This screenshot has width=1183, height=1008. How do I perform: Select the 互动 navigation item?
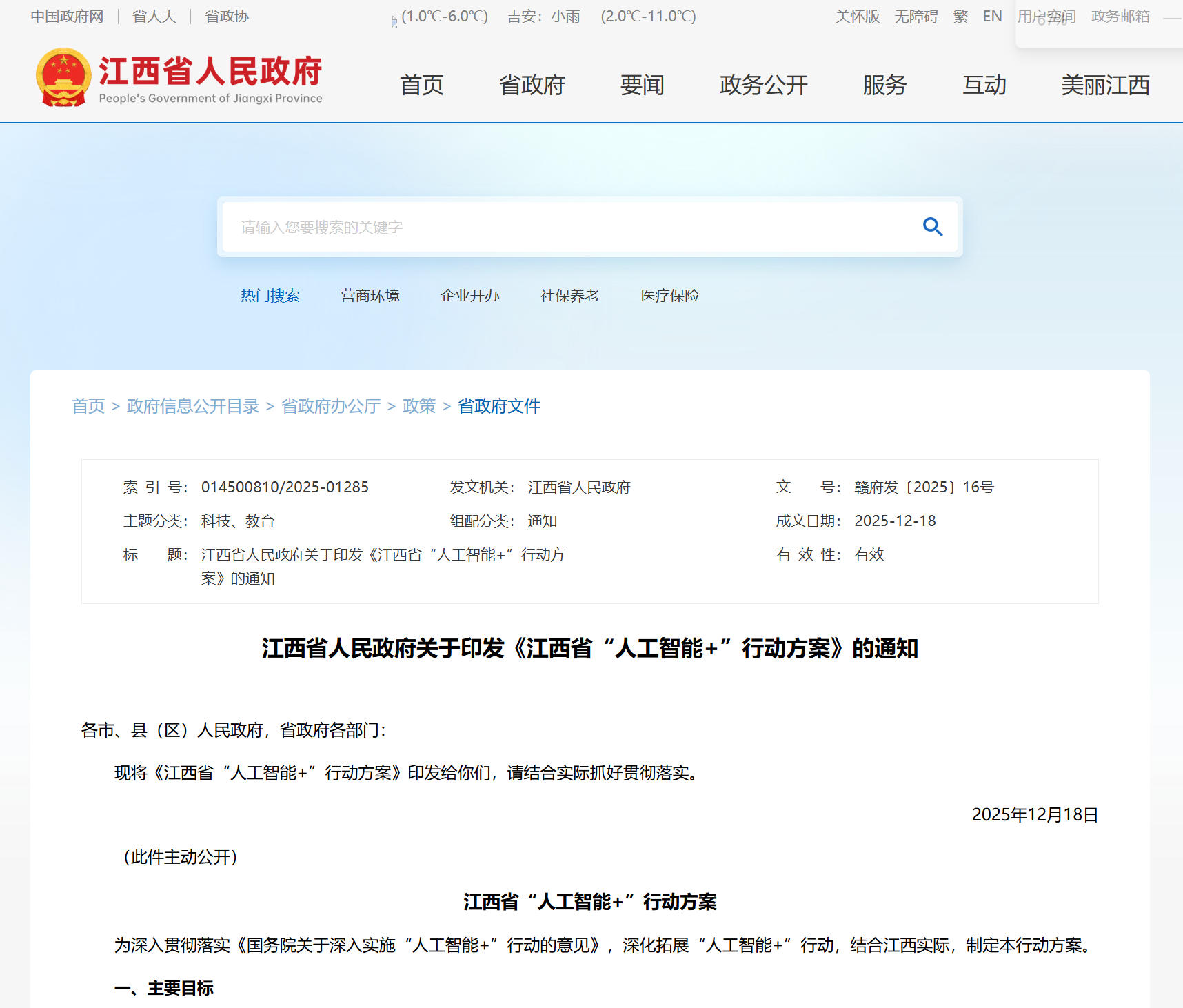pos(984,85)
